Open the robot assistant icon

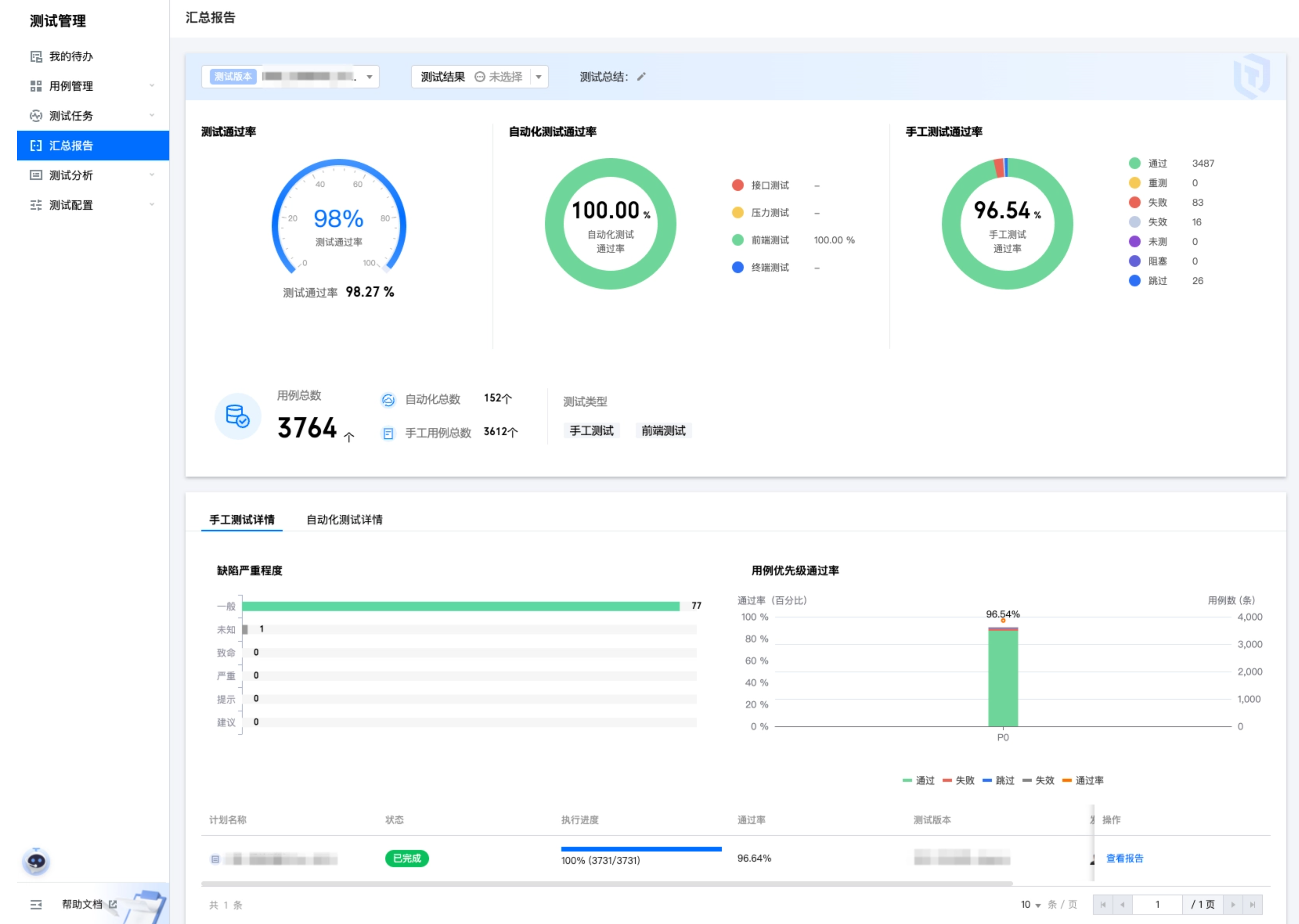36,861
